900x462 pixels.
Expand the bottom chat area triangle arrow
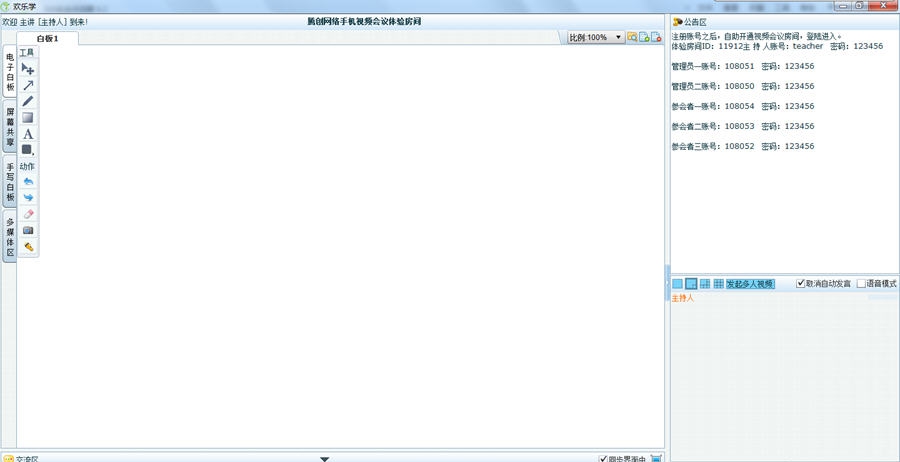324,459
